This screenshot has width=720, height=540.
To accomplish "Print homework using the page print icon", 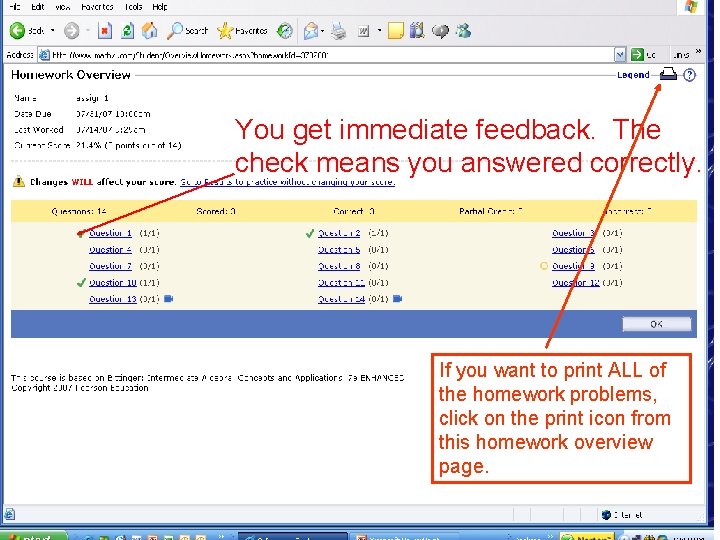I will [x=668, y=74].
